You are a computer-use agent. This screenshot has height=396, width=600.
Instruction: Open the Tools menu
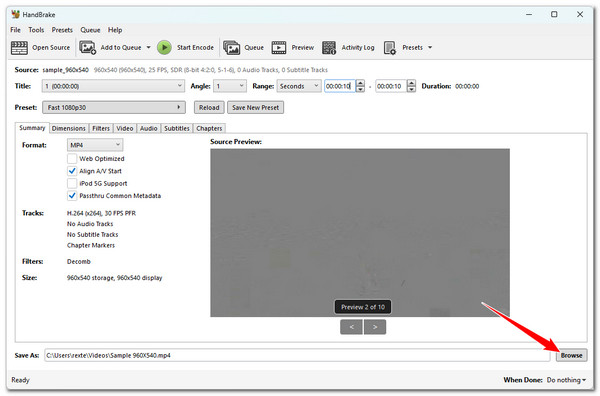(x=36, y=30)
